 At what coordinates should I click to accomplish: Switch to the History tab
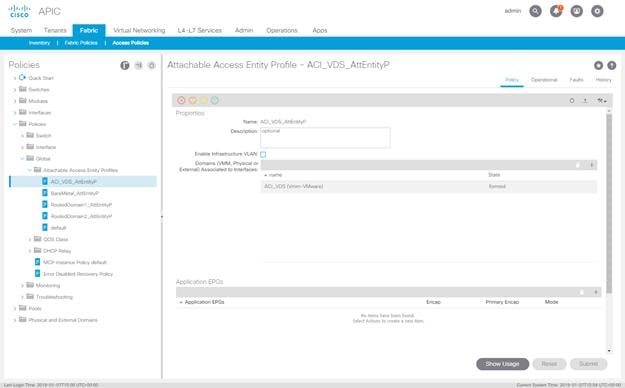click(603, 80)
